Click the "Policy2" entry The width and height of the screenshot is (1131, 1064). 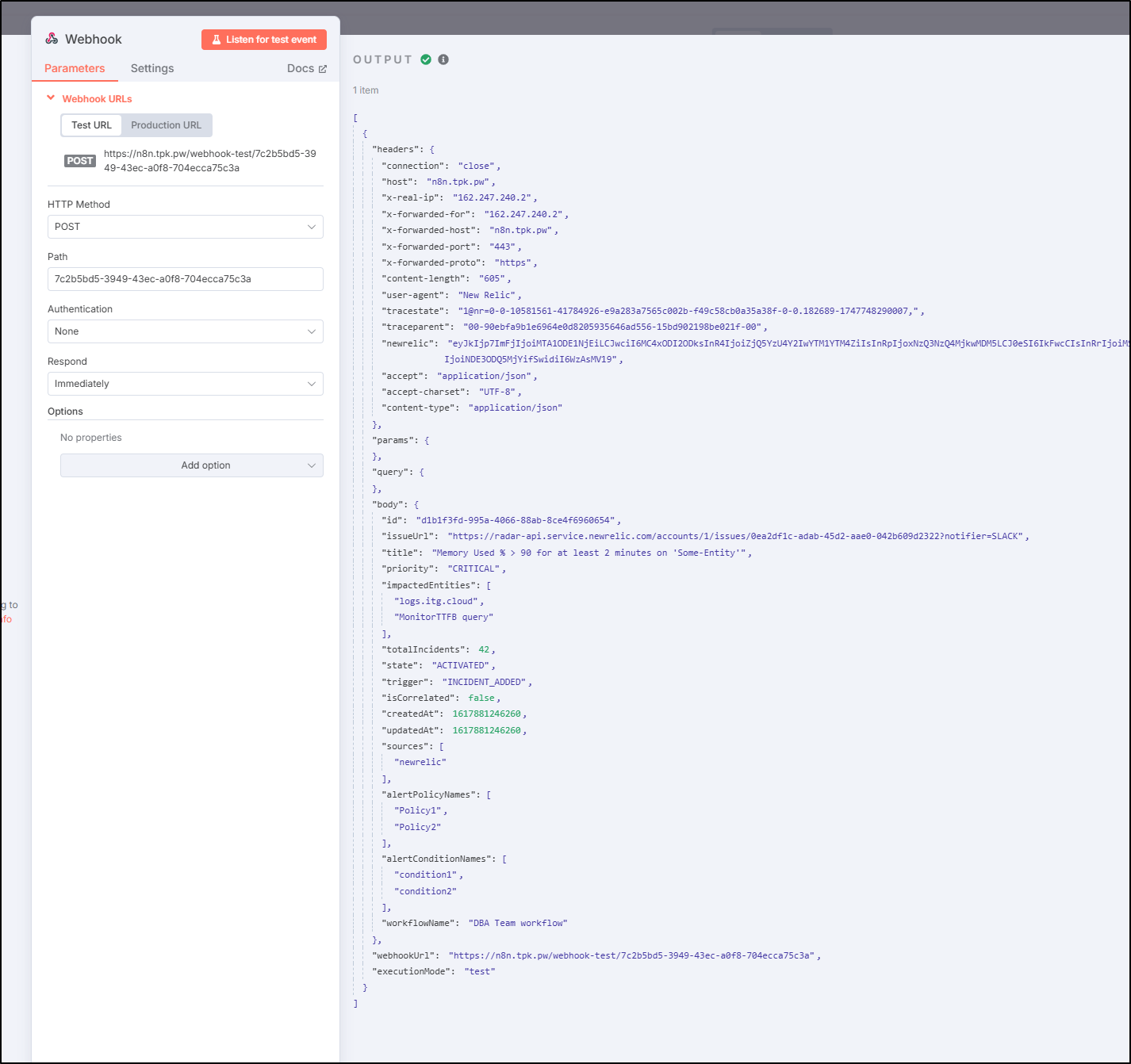418,827
